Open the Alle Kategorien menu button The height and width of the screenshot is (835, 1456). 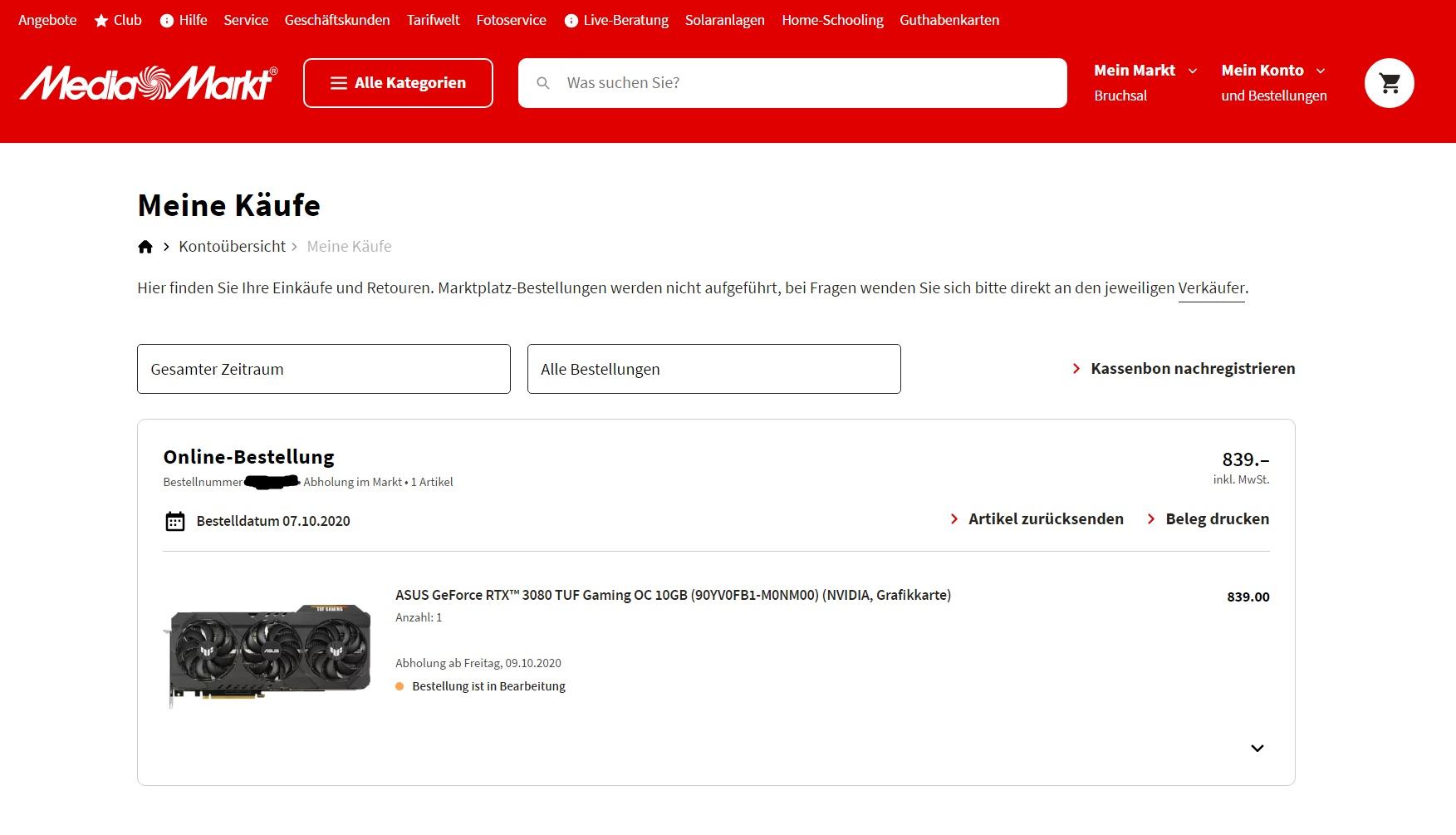398,83
